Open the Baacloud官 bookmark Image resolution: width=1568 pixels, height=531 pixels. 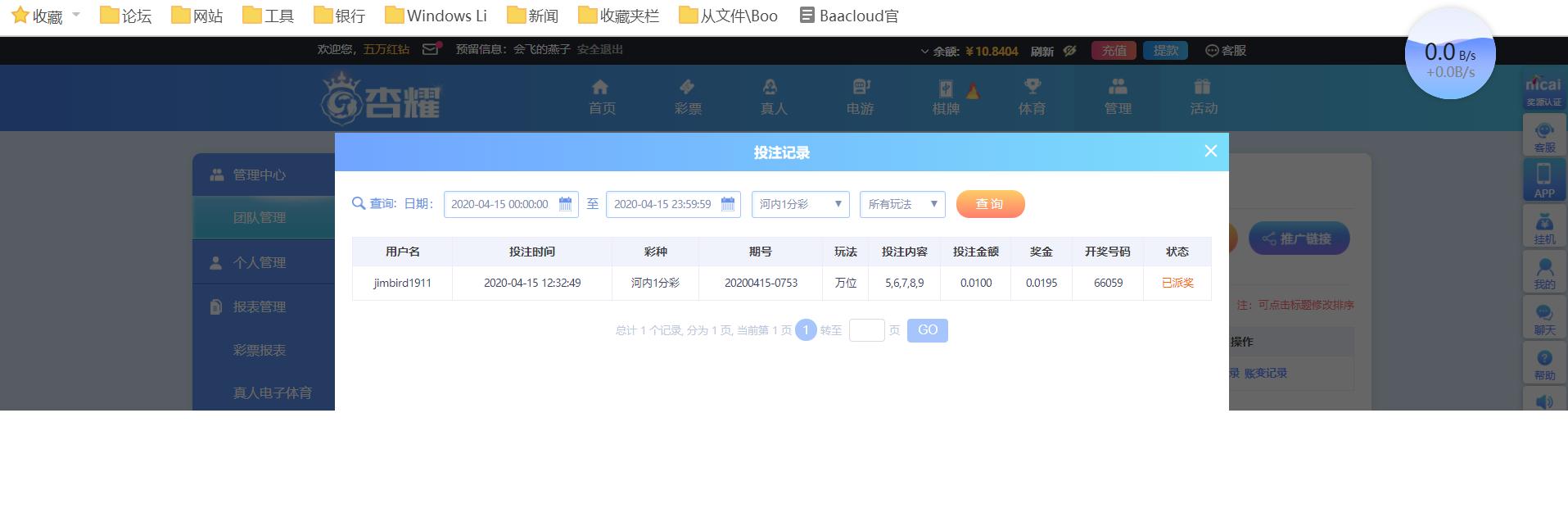click(849, 16)
